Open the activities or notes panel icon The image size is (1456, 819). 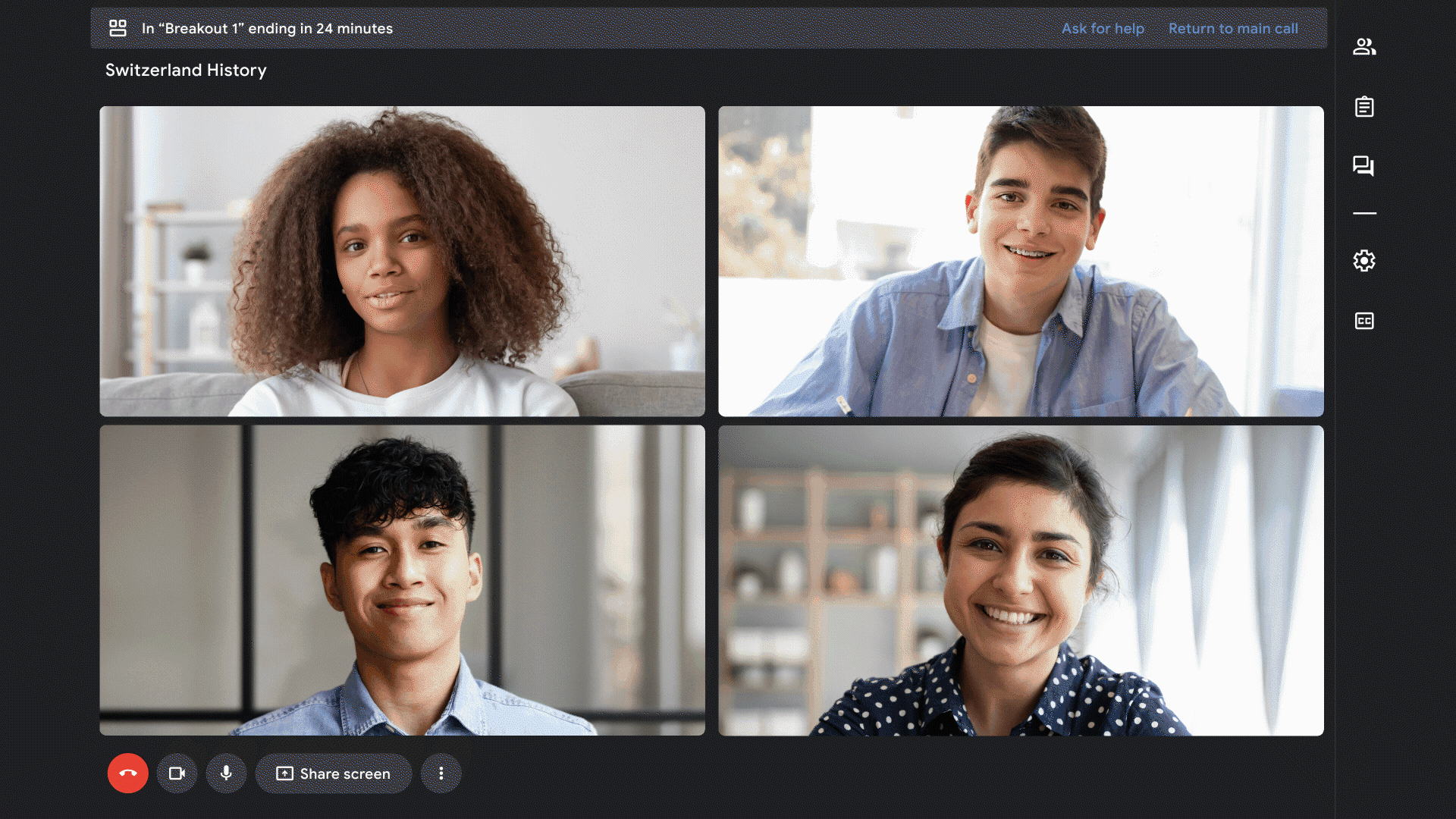(1363, 107)
